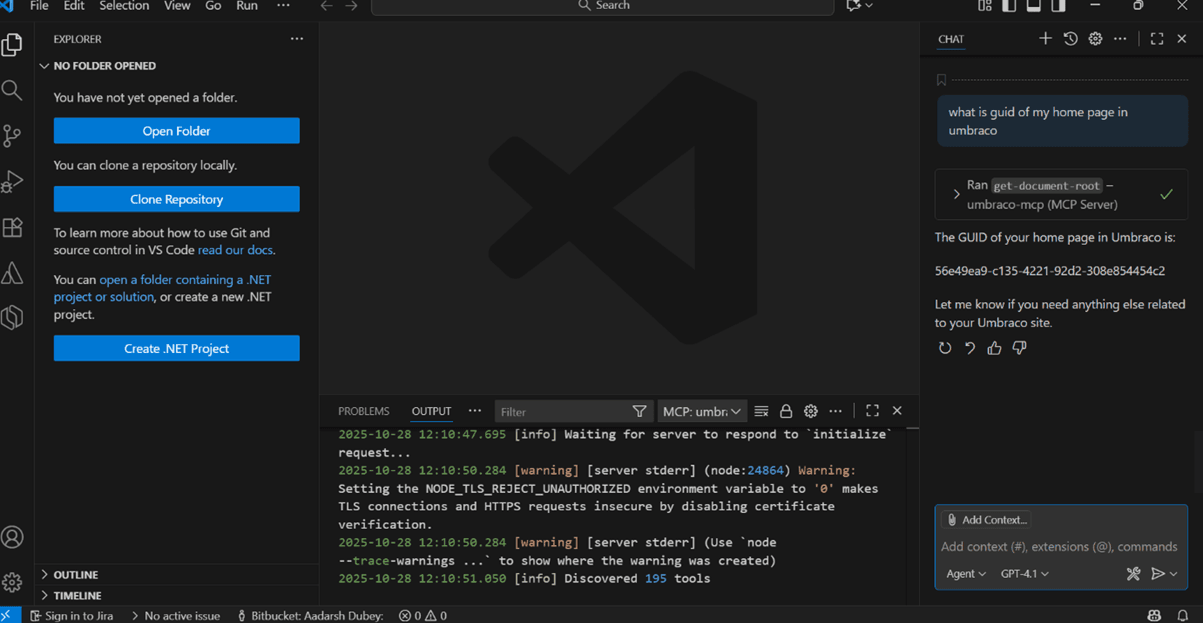Viewport: 1203px width, 623px height.
Task: Toggle the primary side bar layout button
Action: tap(1009, 6)
